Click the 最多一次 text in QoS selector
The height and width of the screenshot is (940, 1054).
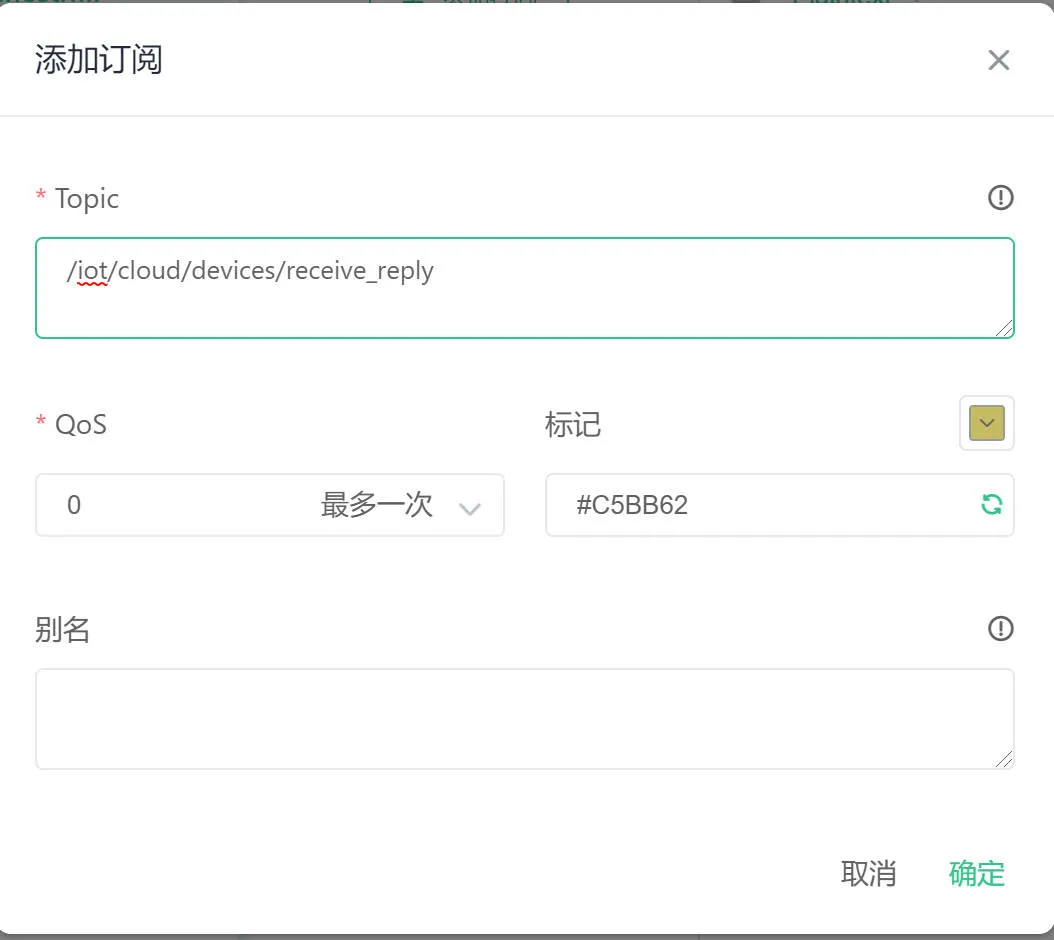coord(376,505)
